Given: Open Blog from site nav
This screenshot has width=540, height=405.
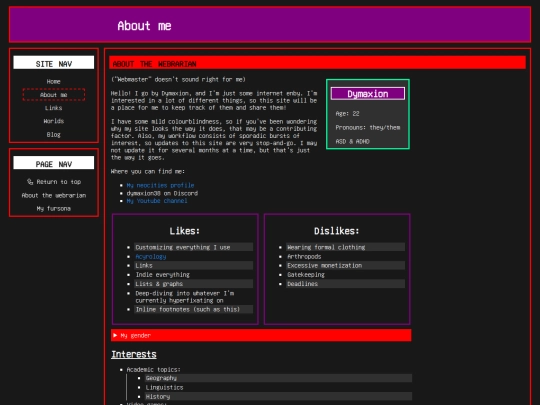Looking at the screenshot, I should (53, 134).
